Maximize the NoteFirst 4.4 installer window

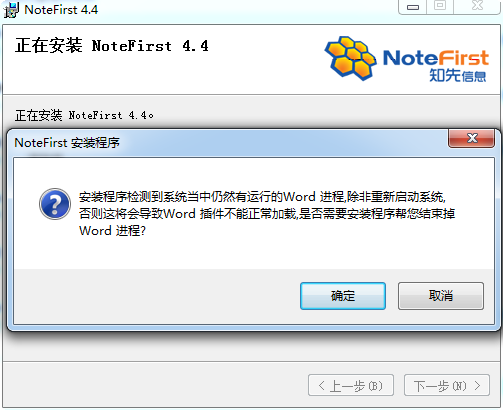click(440, 7)
